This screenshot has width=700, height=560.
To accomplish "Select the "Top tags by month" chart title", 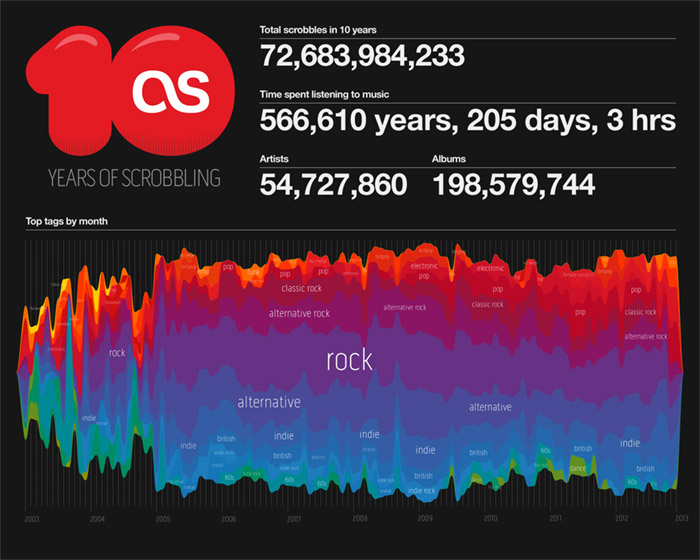I will (x=67, y=221).
